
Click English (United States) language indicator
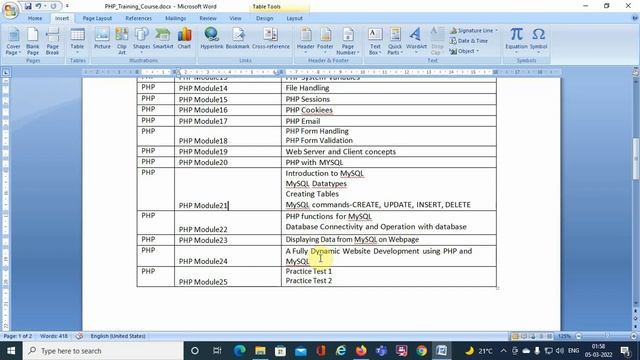[118, 336]
